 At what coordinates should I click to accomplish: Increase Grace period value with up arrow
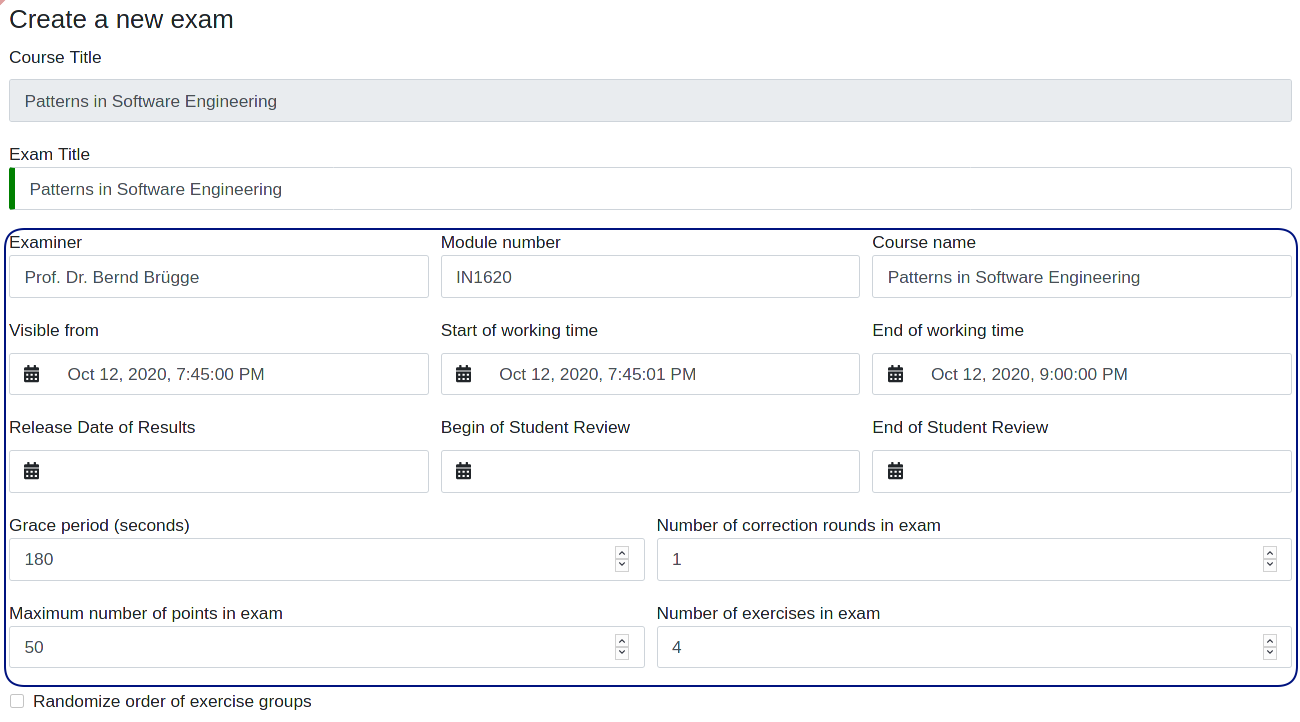pyautogui.click(x=622, y=553)
